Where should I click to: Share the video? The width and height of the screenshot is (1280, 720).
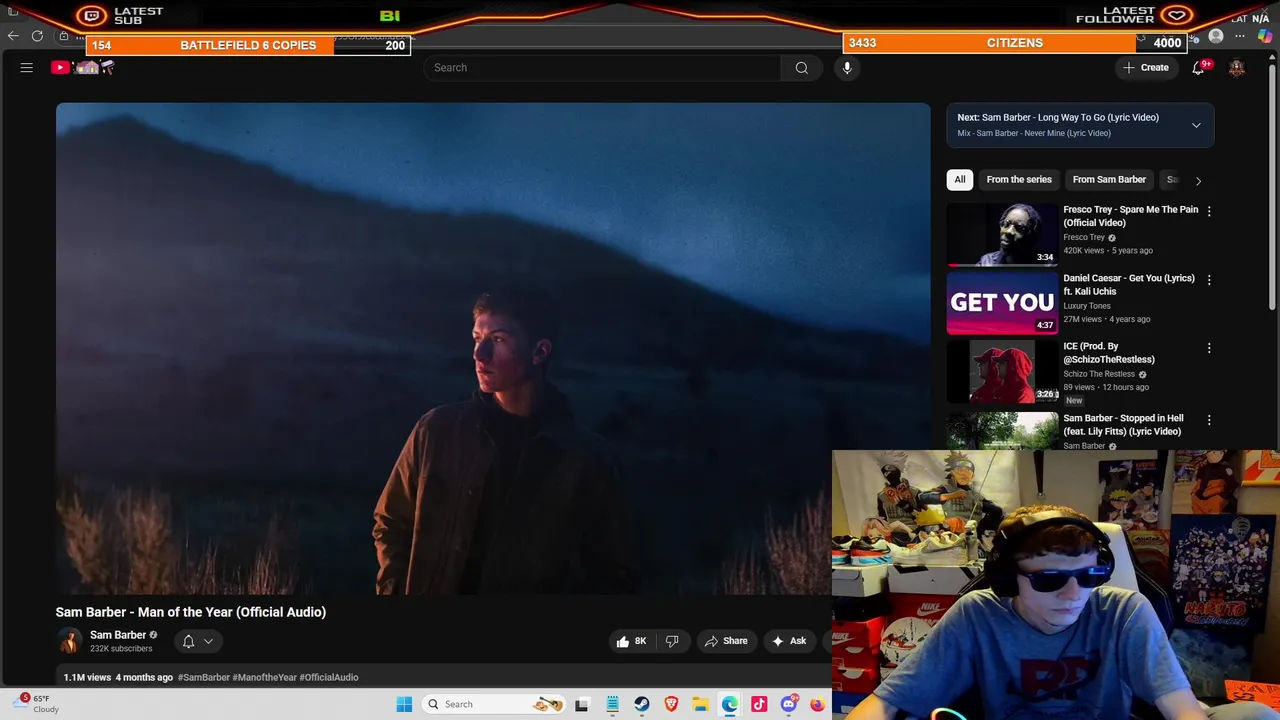726,641
